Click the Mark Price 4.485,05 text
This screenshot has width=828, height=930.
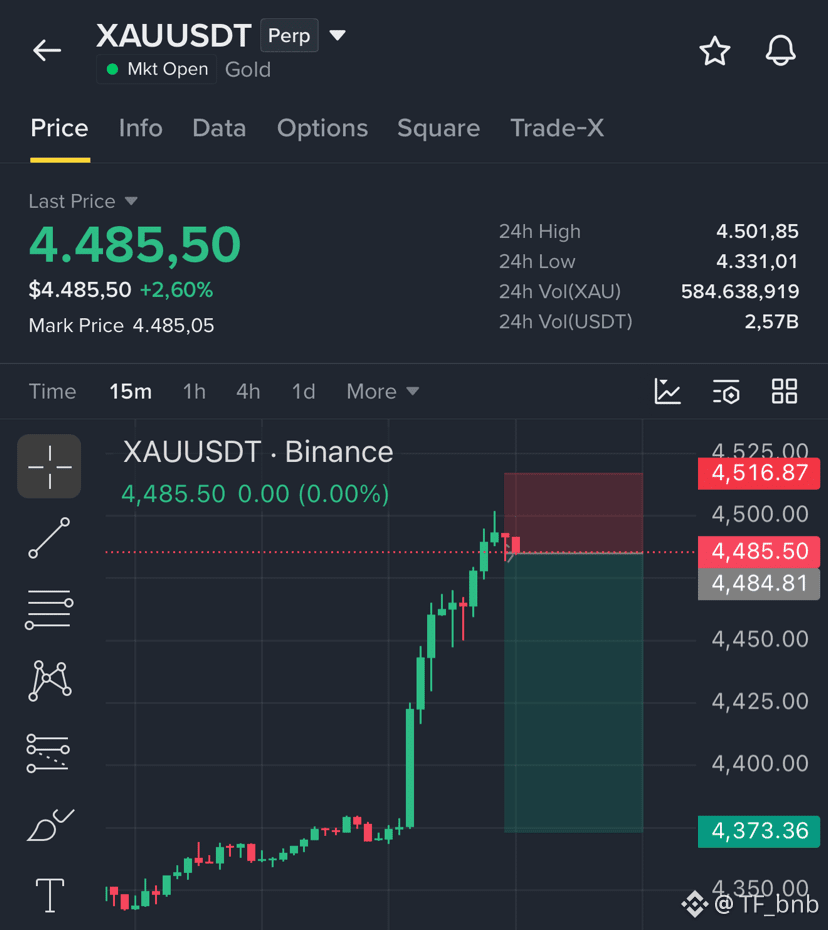122,326
